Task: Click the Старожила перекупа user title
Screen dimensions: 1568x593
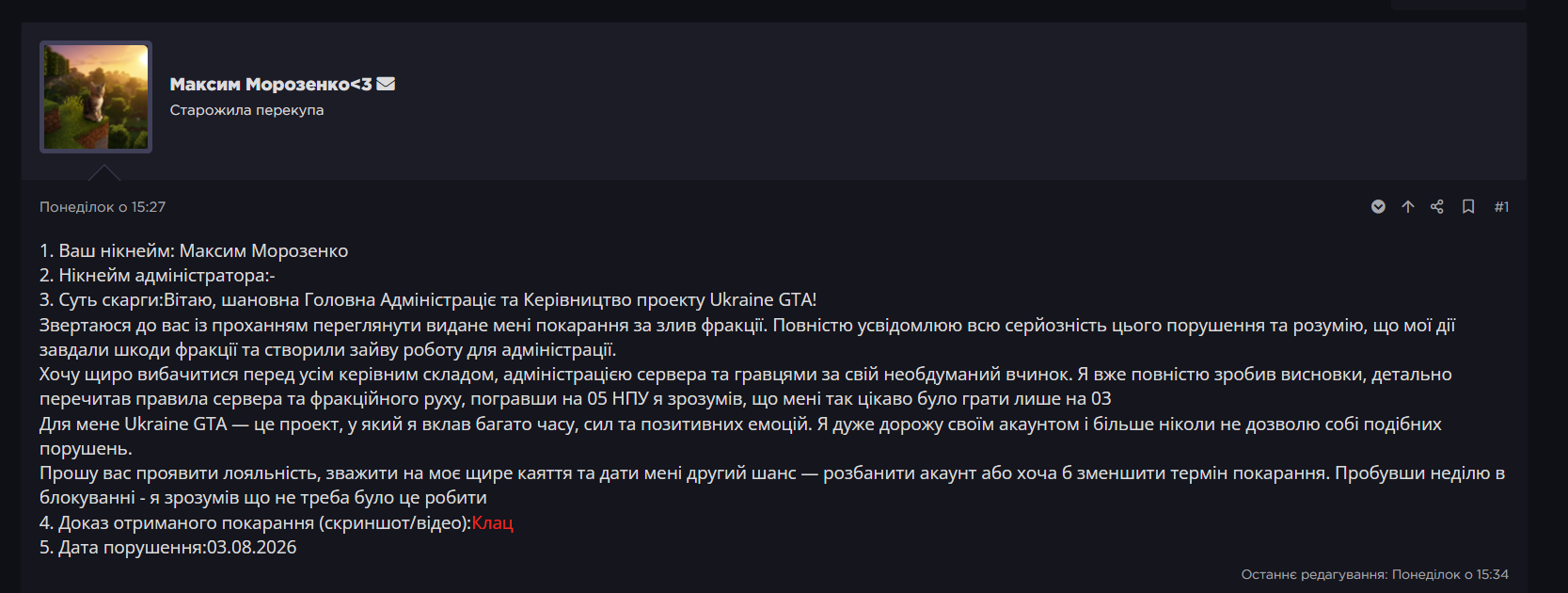Action: click(x=246, y=110)
